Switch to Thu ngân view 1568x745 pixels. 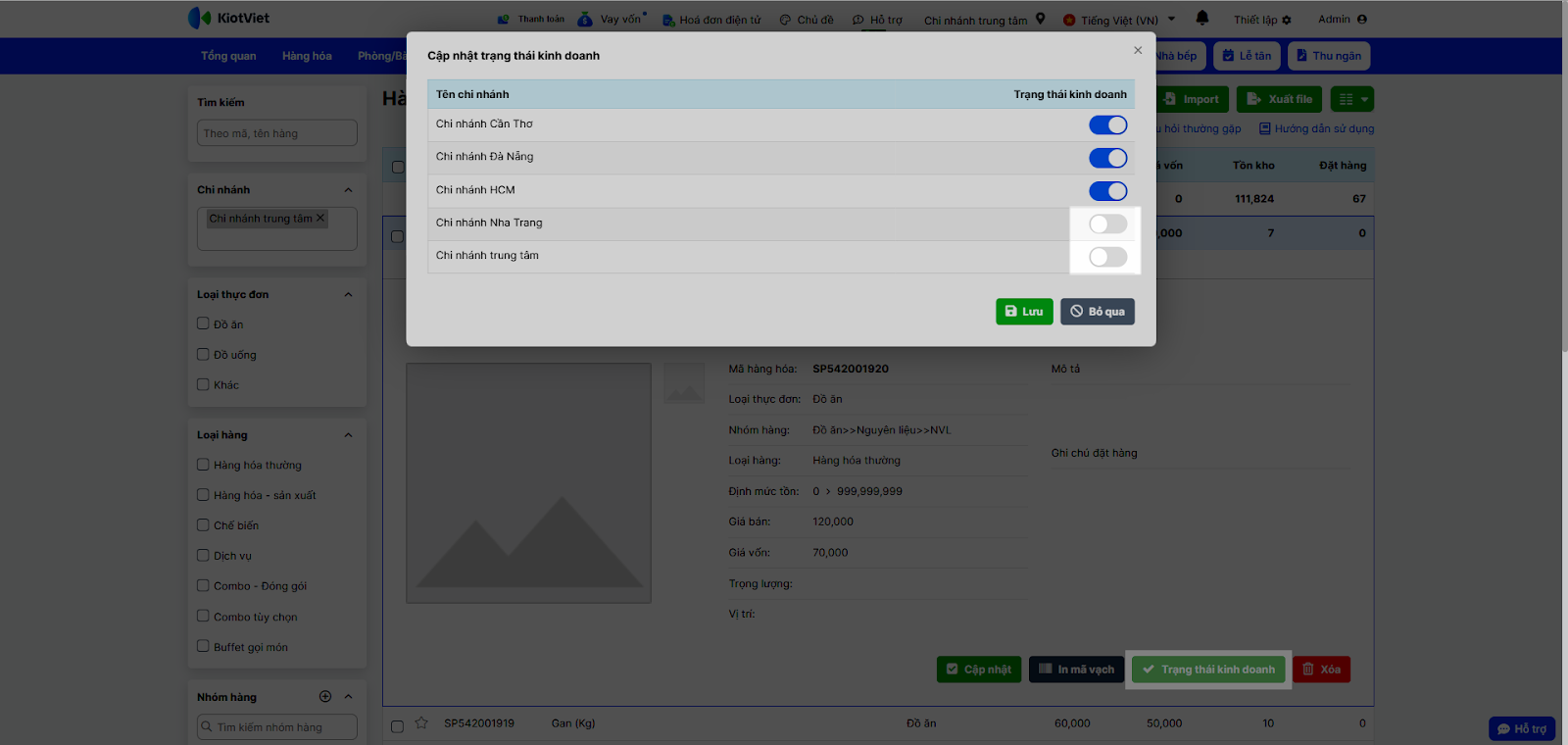(x=1329, y=56)
